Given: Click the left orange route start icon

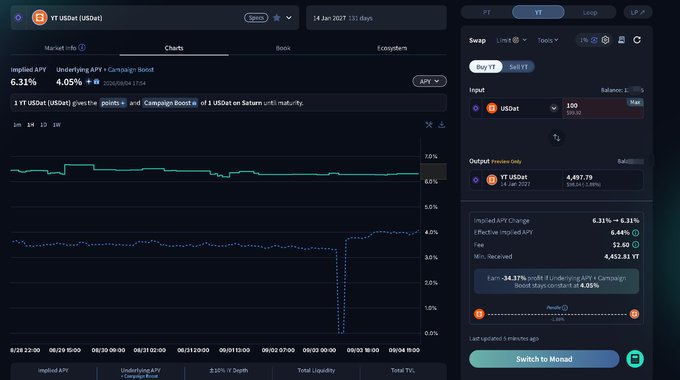Looking at the screenshot, I should tap(479, 314).
